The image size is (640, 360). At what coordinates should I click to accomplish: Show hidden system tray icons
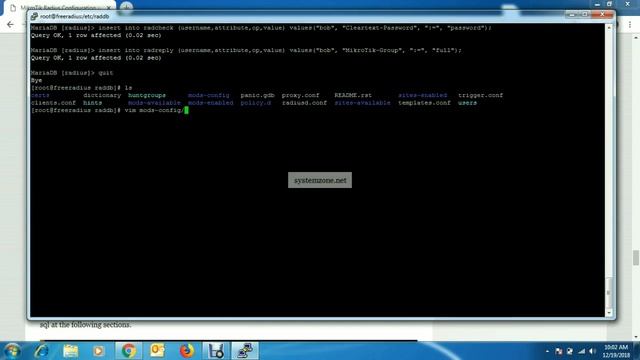click(x=547, y=351)
